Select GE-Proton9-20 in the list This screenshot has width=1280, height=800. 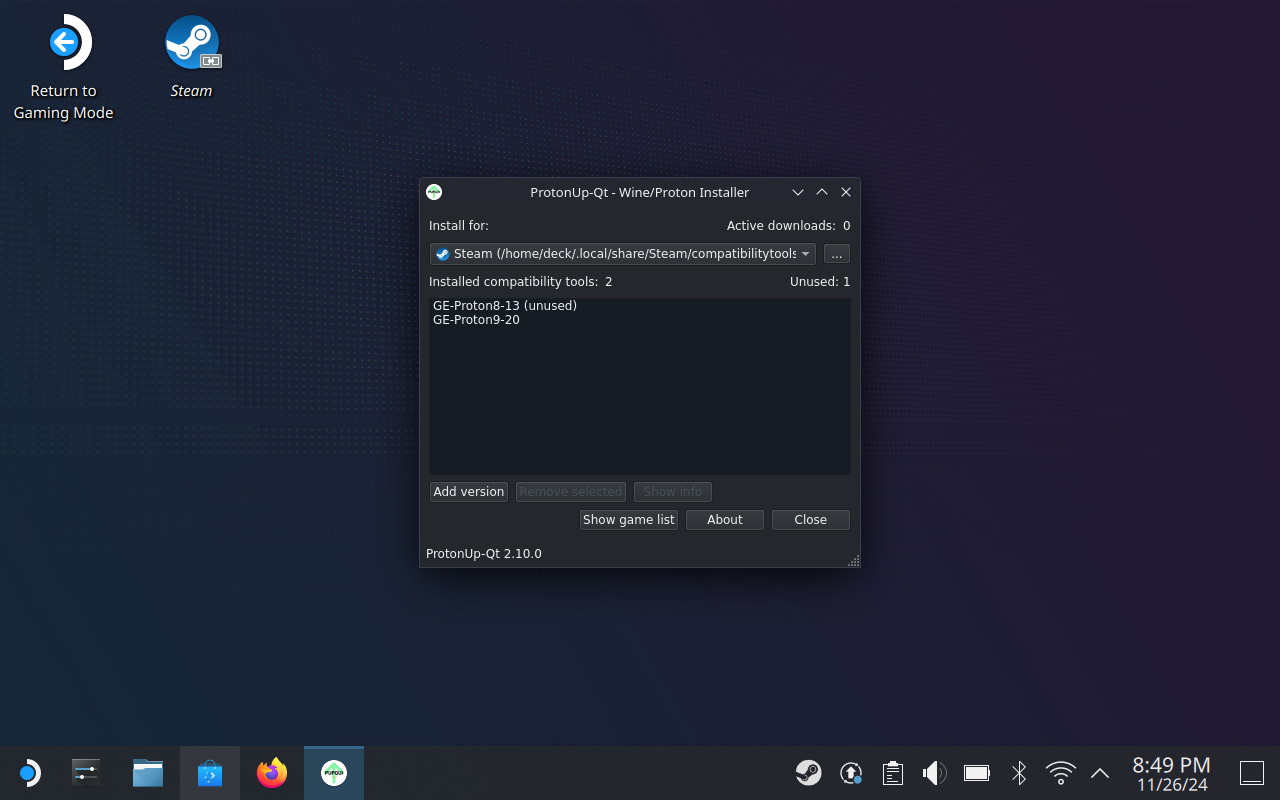[x=476, y=320]
